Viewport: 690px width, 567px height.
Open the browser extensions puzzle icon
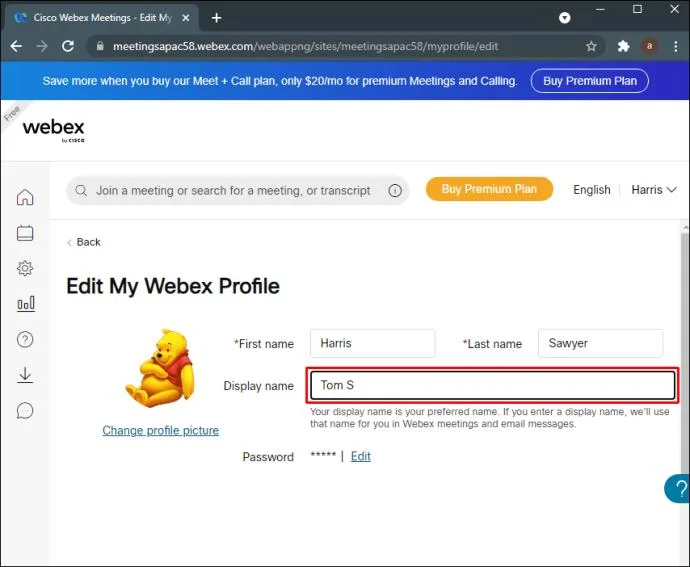[623, 46]
